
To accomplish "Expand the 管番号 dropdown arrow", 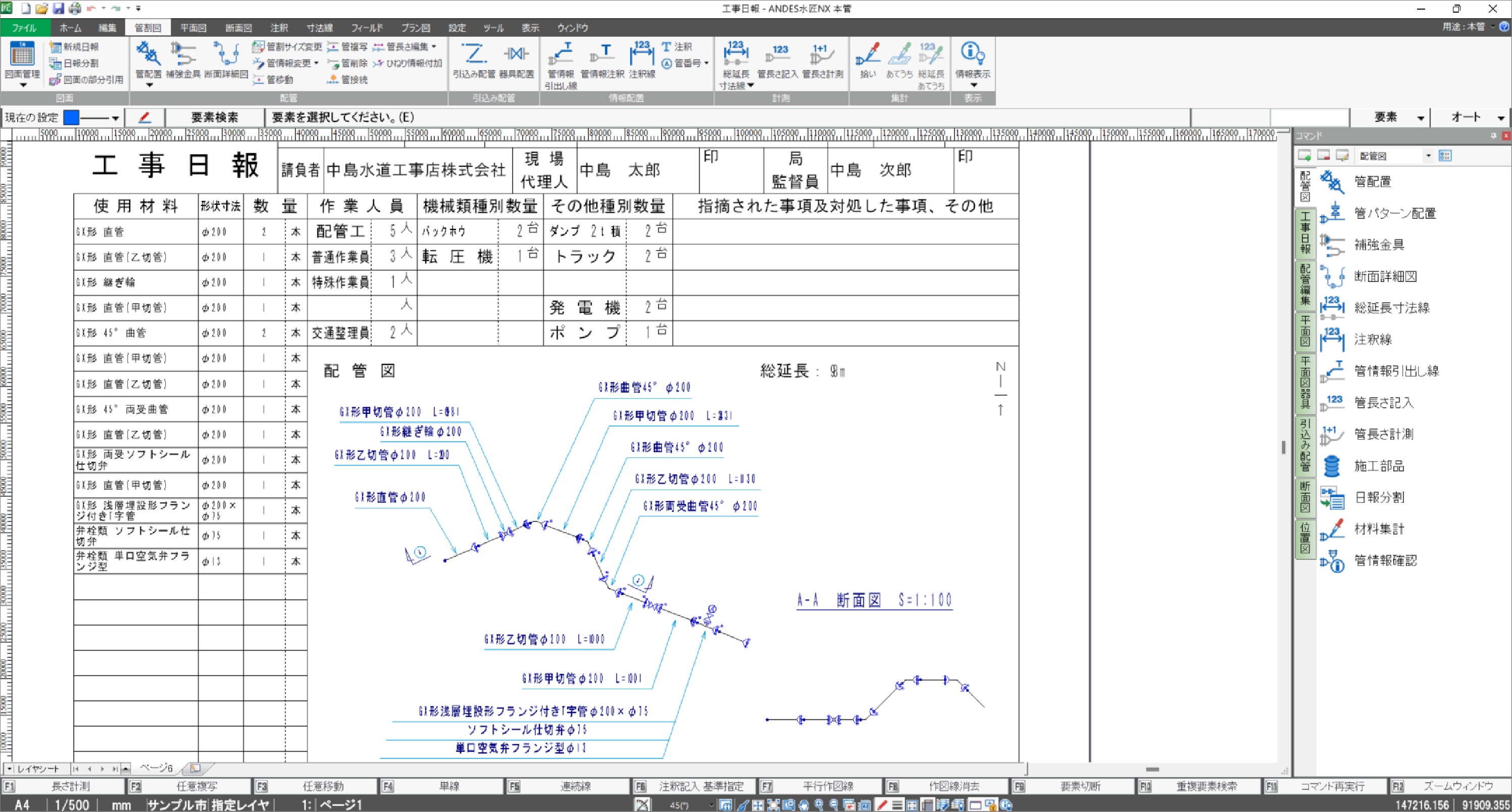I will [x=706, y=63].
